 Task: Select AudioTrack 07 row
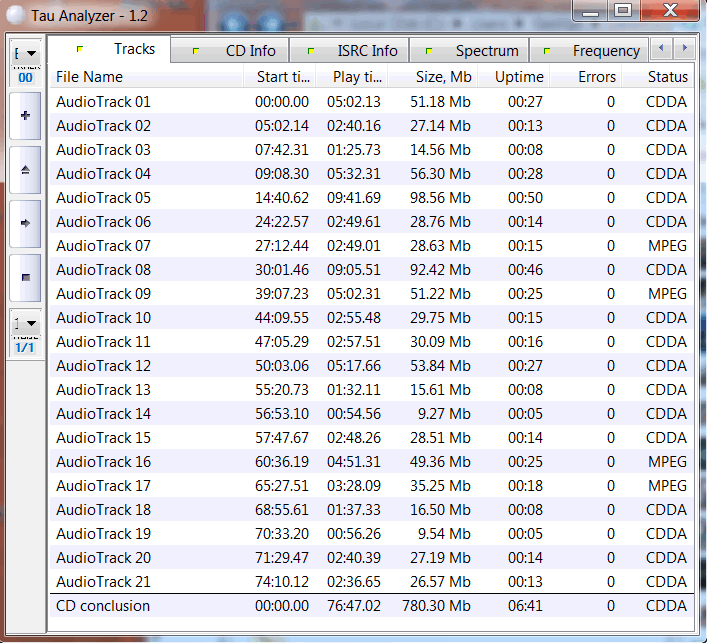[x=104, y=246]
